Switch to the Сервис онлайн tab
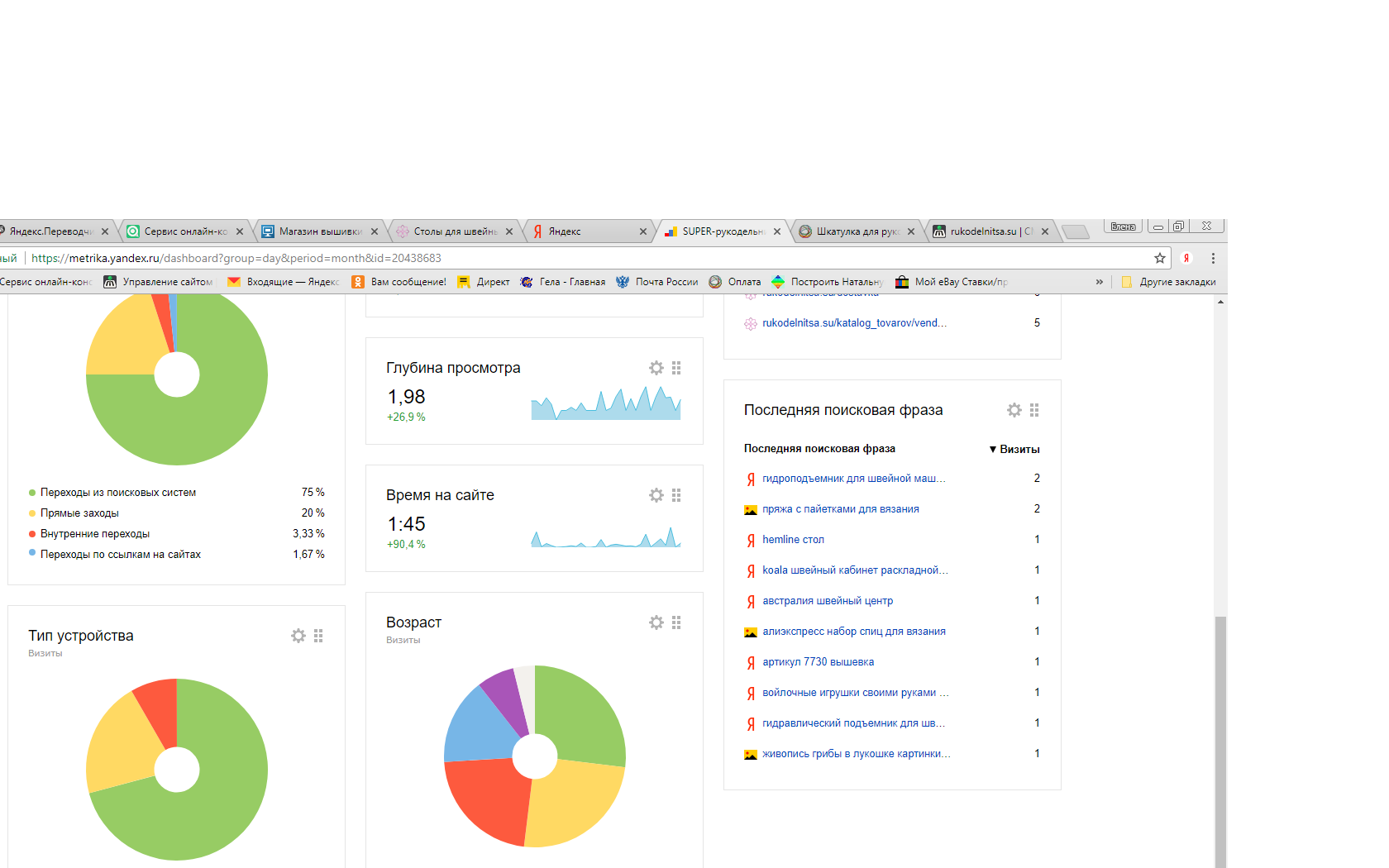 [x=185, y=231]
